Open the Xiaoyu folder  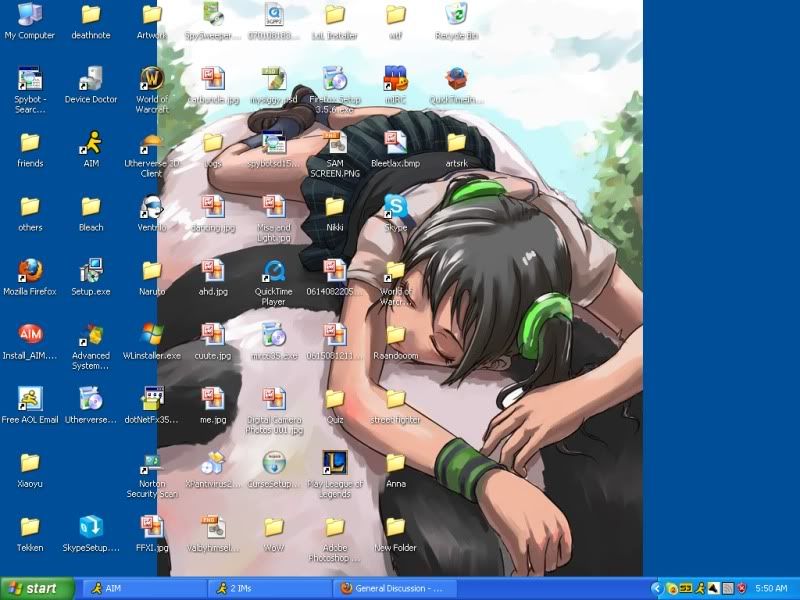coord(30,469)
